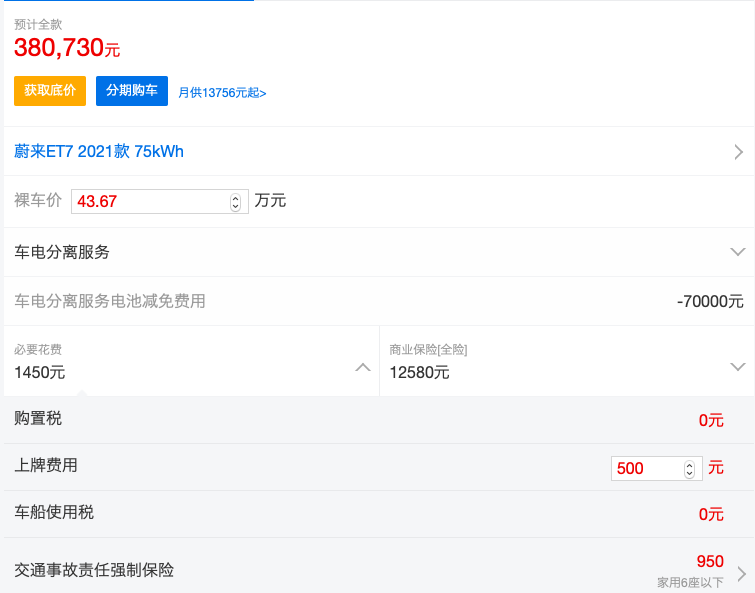Click the -70000元 battery discount value

(x=710, y=301)
